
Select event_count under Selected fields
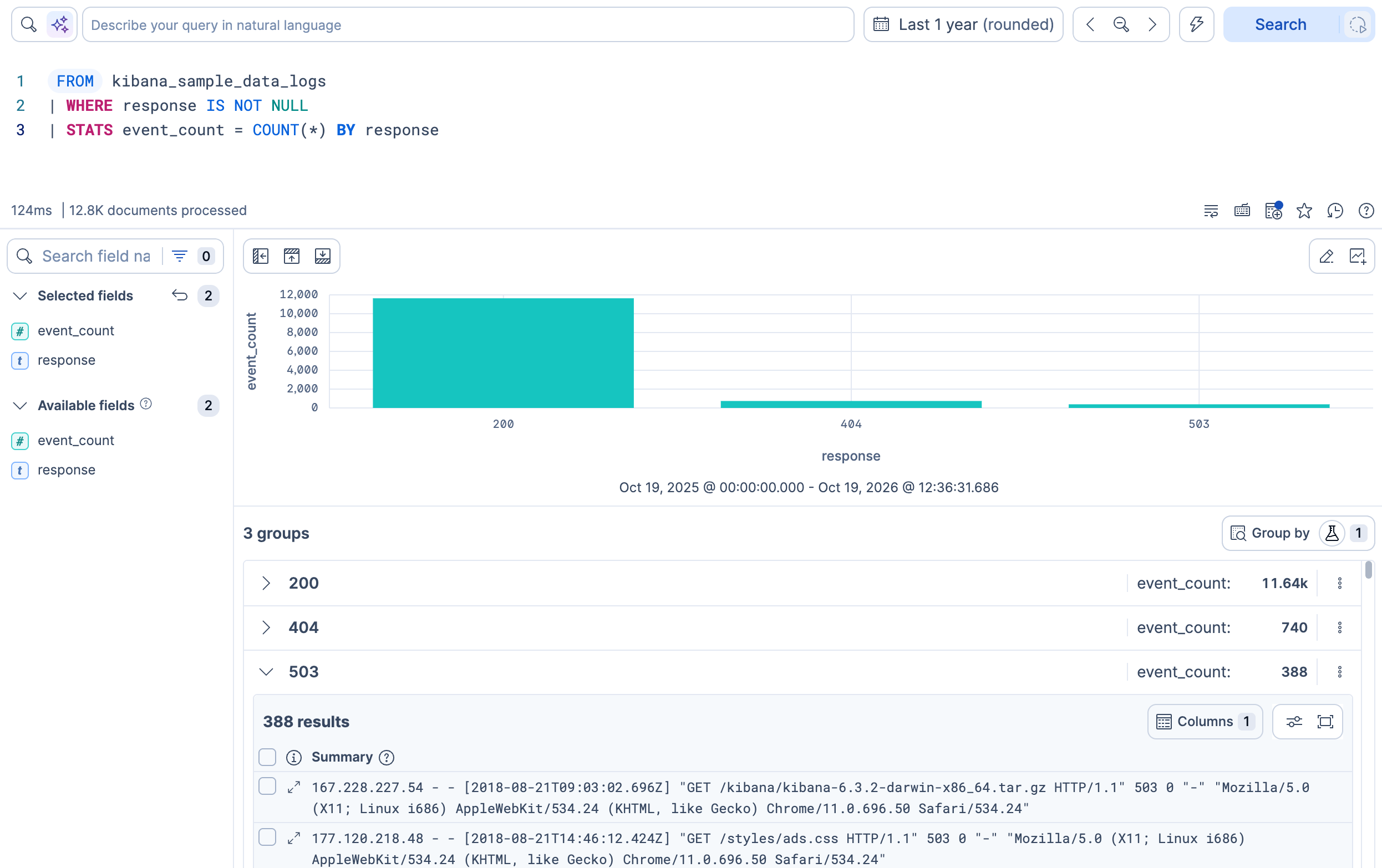(76, 331)
